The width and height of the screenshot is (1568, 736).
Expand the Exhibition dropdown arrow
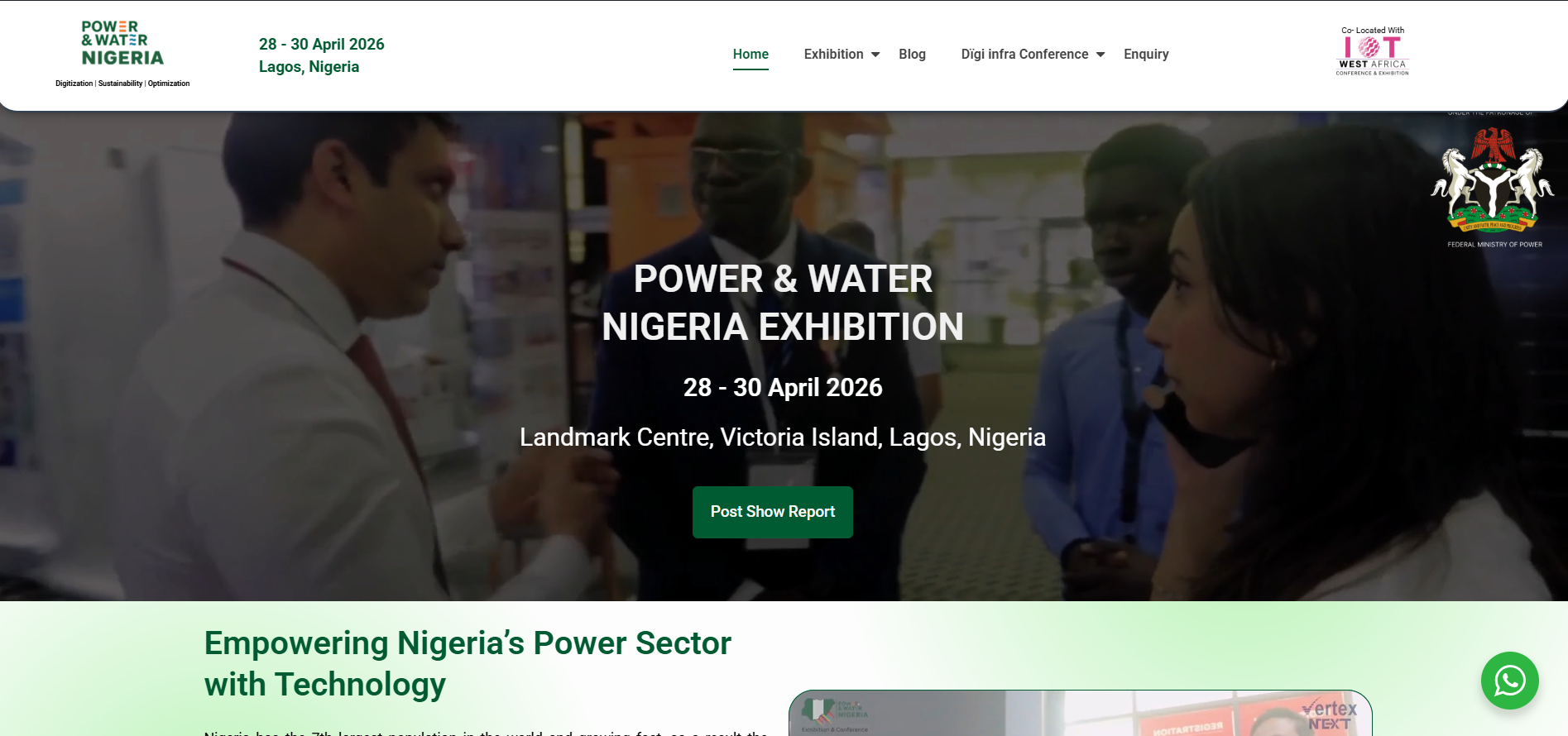pos(875,55)
